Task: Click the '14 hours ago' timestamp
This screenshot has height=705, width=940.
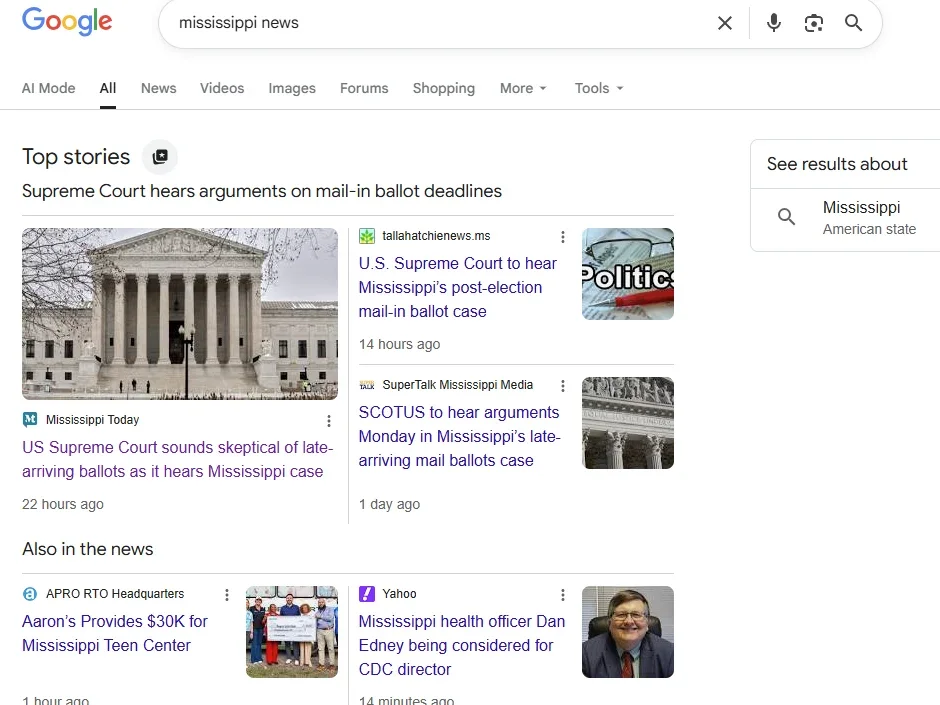Action: (x=399, y=344)
